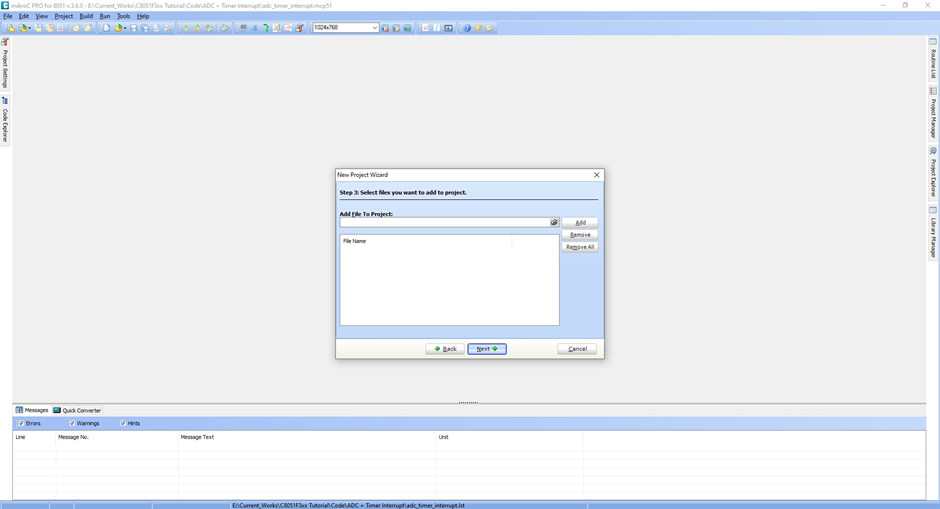Open the Help menu
The height and width of the screenshot is (509, 940).
pos(143,16)
